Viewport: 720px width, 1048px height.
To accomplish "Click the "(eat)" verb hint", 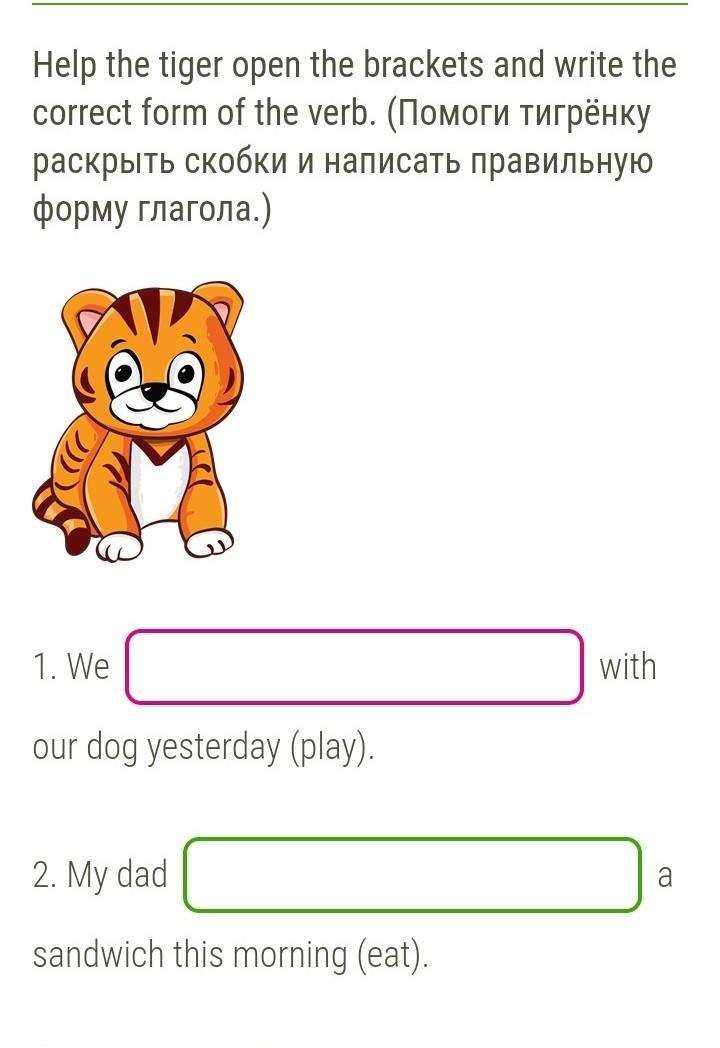I will point(393,955).
